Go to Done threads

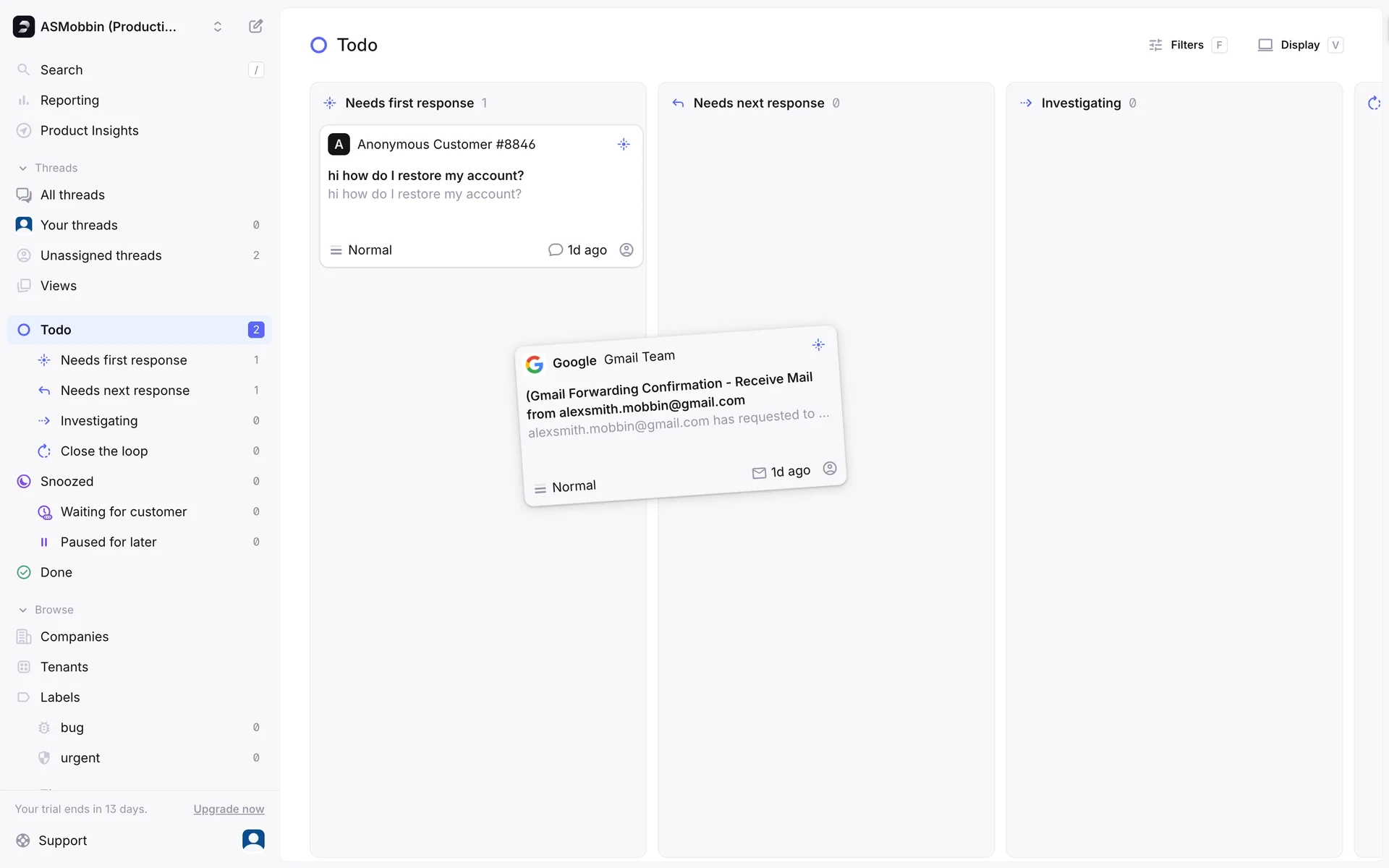(56, 573)
